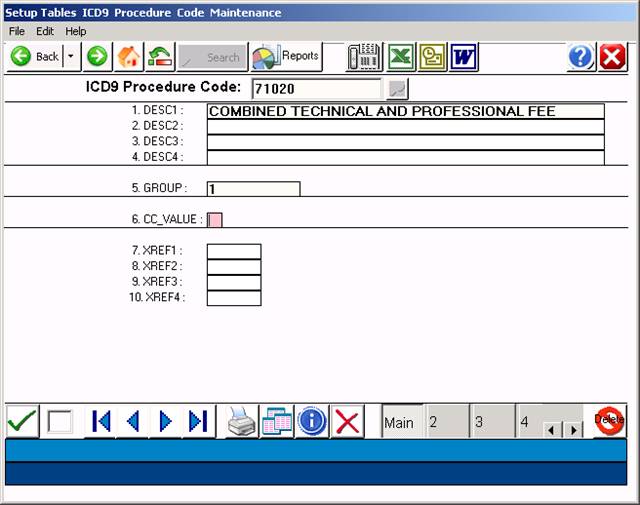Jump to the first record

point(101,421)
